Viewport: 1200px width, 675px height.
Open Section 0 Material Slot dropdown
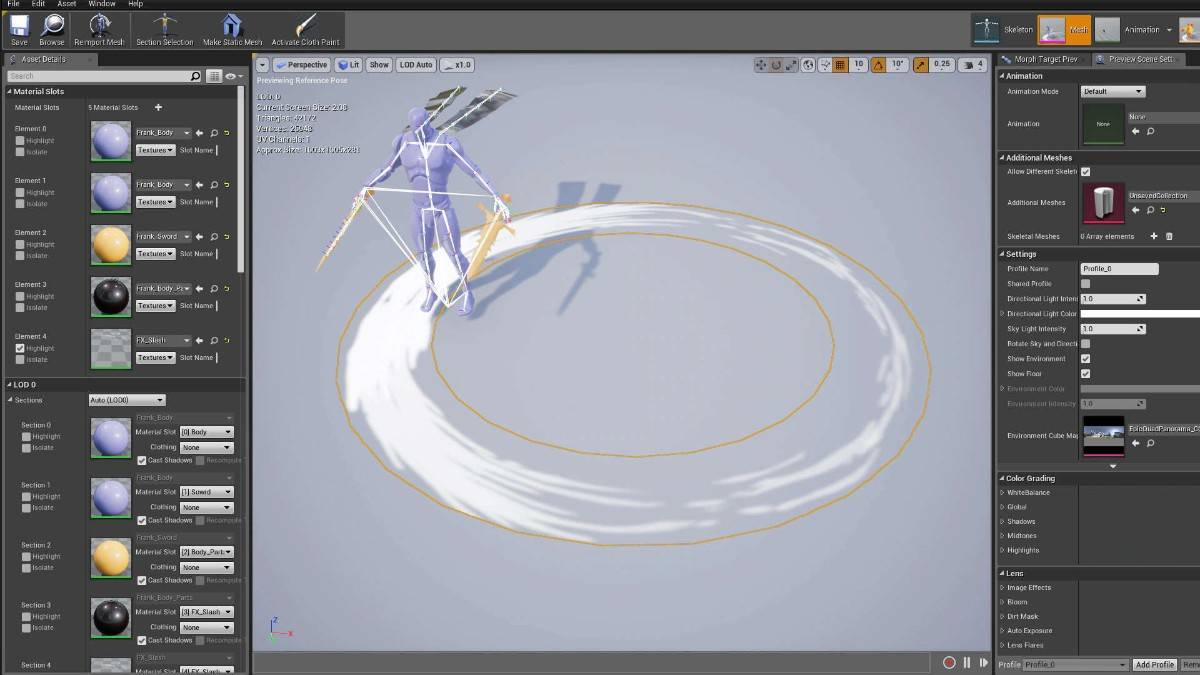tap(206, 432)
